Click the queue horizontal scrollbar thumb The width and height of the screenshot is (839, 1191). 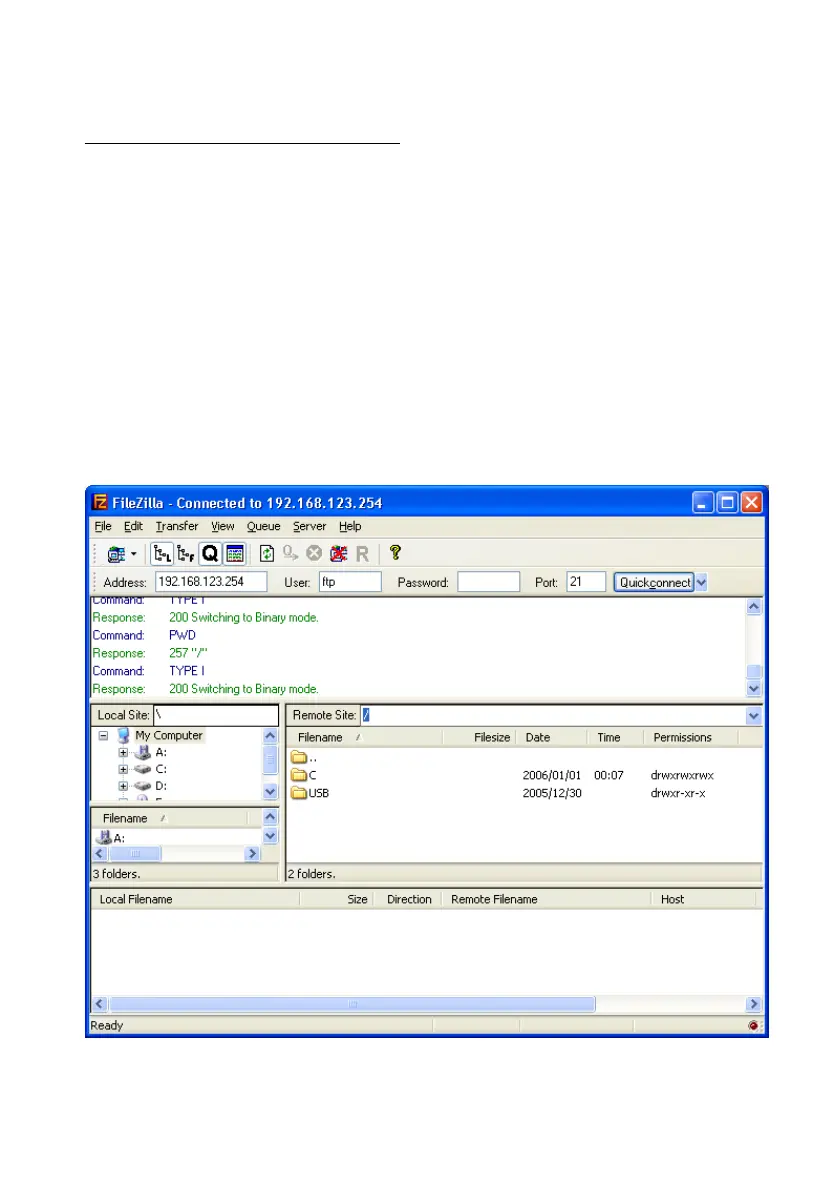[x=352, y=1004]
